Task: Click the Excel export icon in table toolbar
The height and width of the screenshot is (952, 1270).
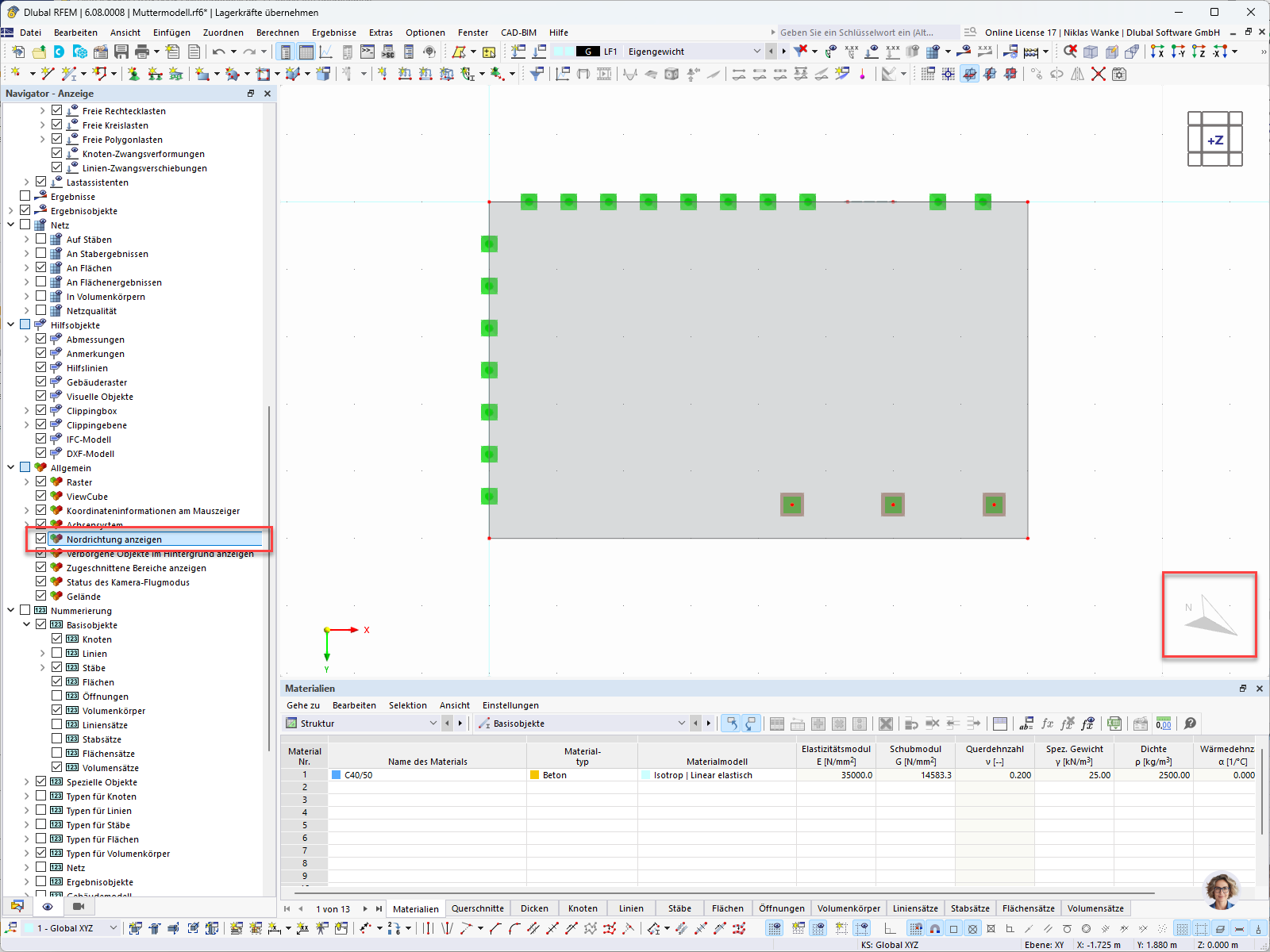Action: tap(1114, 724)
